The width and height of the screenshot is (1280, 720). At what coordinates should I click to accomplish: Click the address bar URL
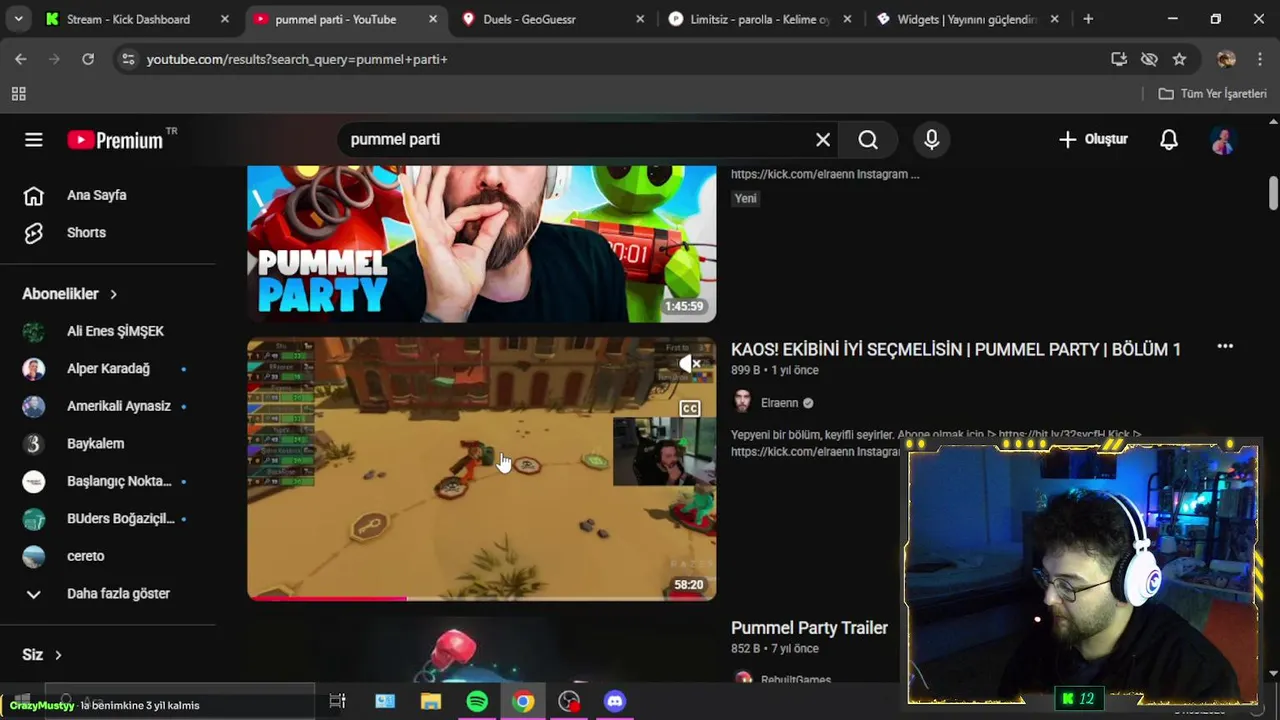tap(297, 59)
